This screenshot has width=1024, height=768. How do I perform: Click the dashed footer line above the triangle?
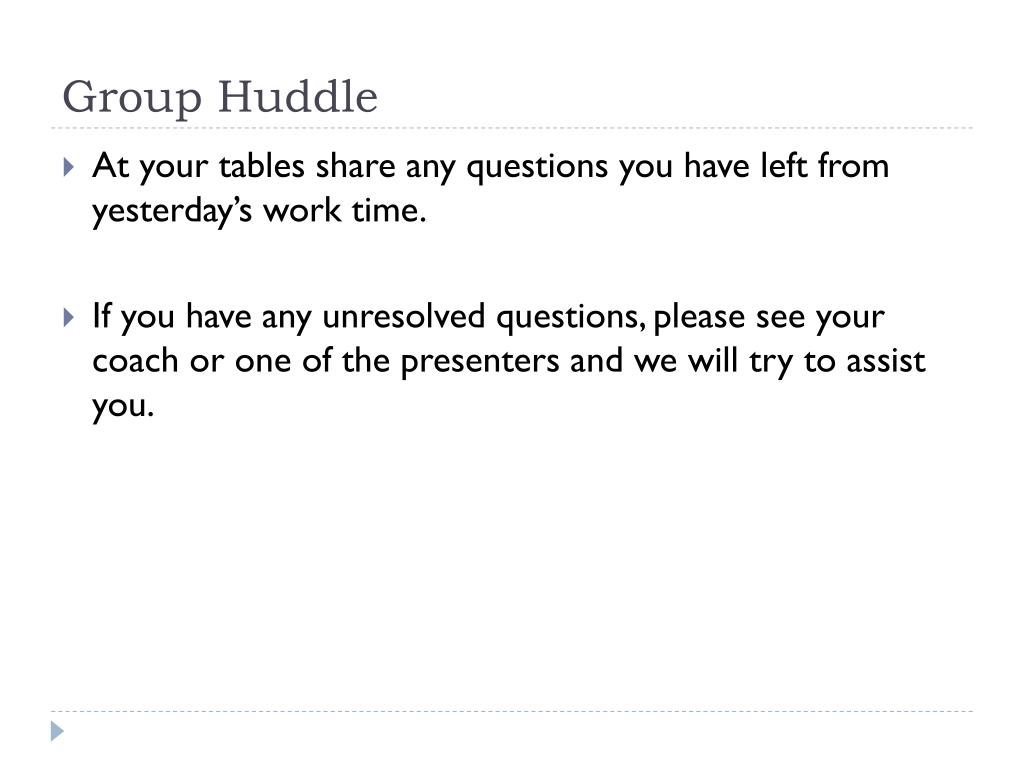pyautogui.click(x=512, y=711)
